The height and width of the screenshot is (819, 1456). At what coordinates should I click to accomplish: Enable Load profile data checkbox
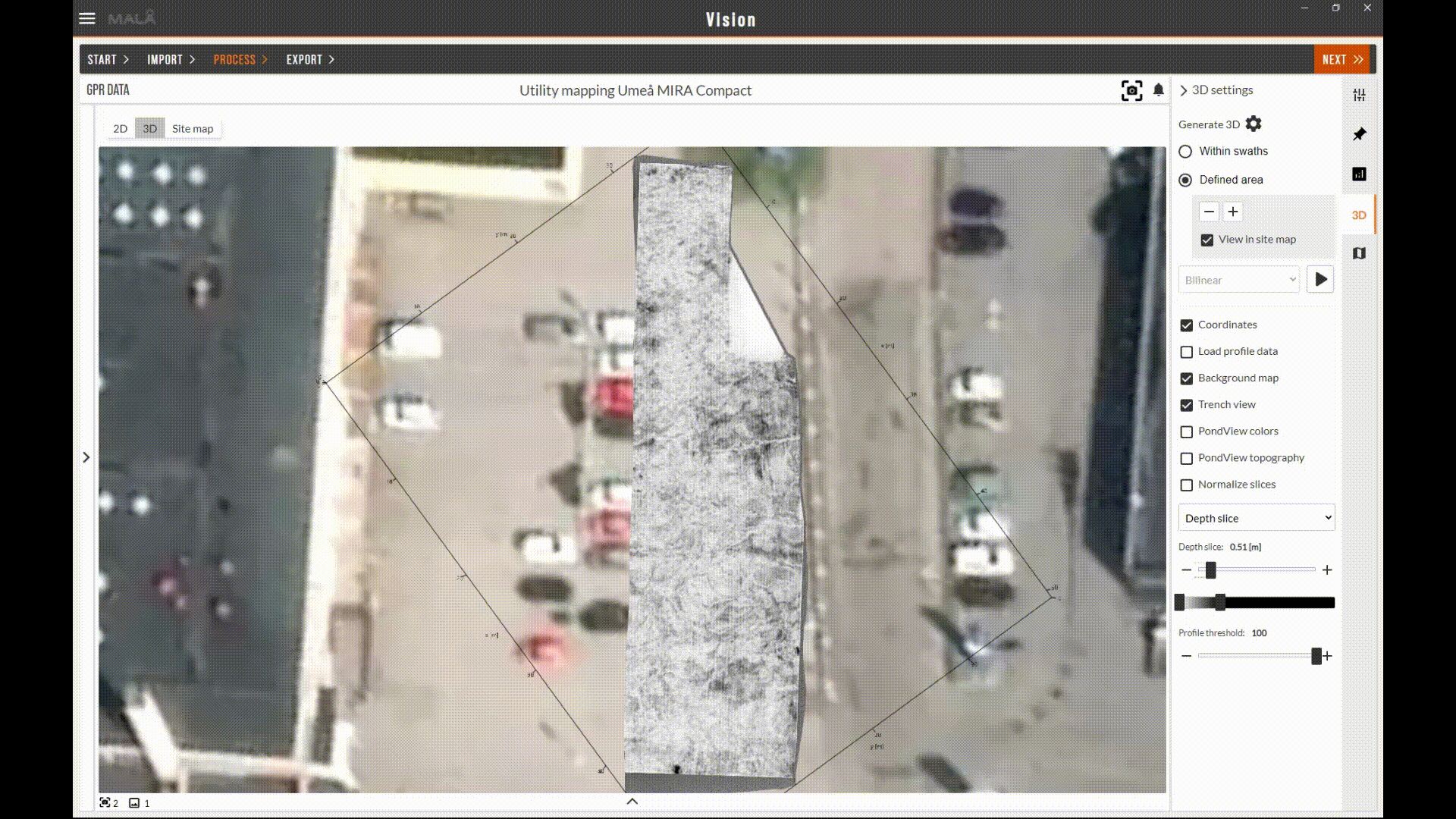click(1187, 352)
